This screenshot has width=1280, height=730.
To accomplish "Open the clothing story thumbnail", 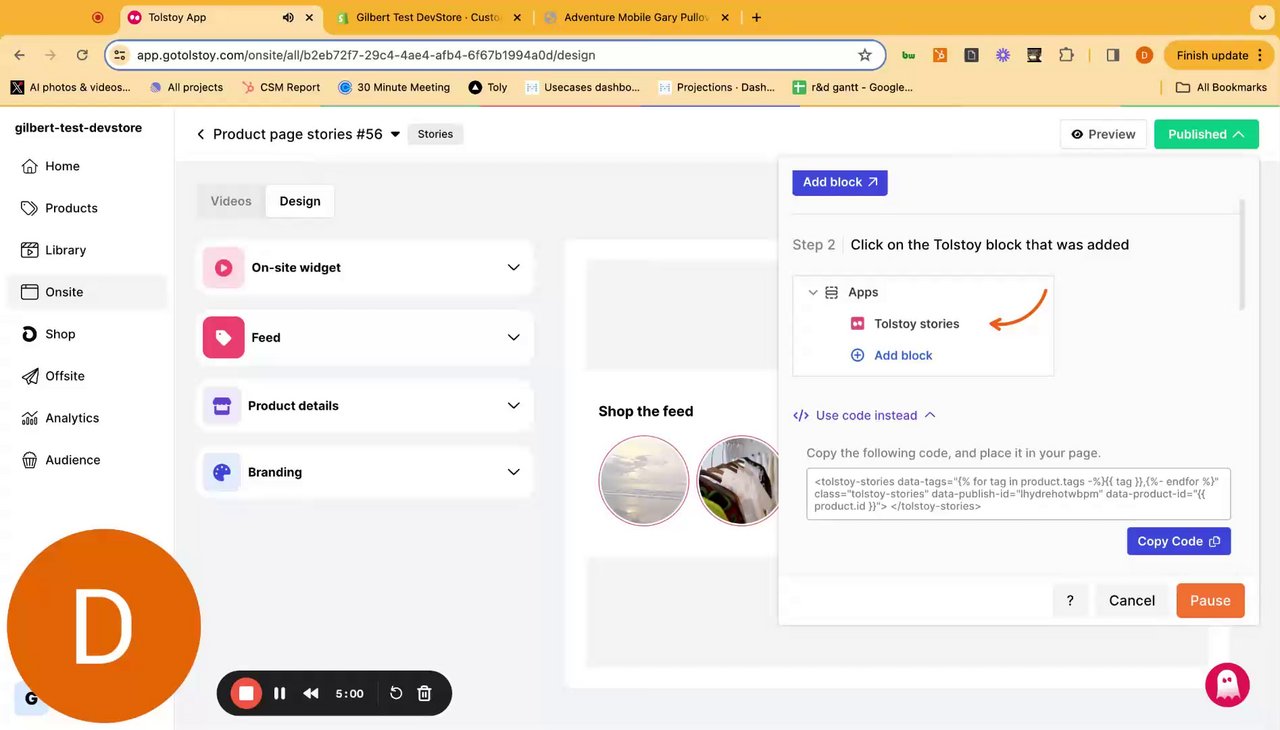I will pos(738,480).
